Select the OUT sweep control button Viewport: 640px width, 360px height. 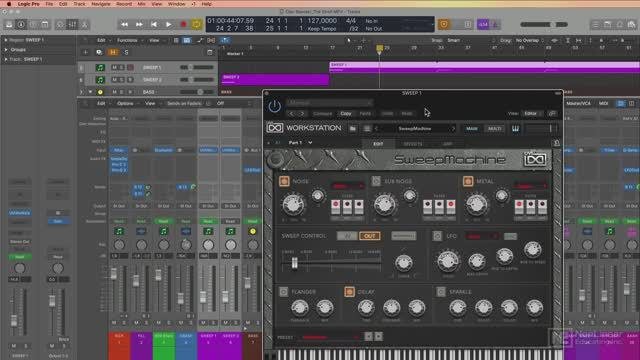tap(369, 236)
